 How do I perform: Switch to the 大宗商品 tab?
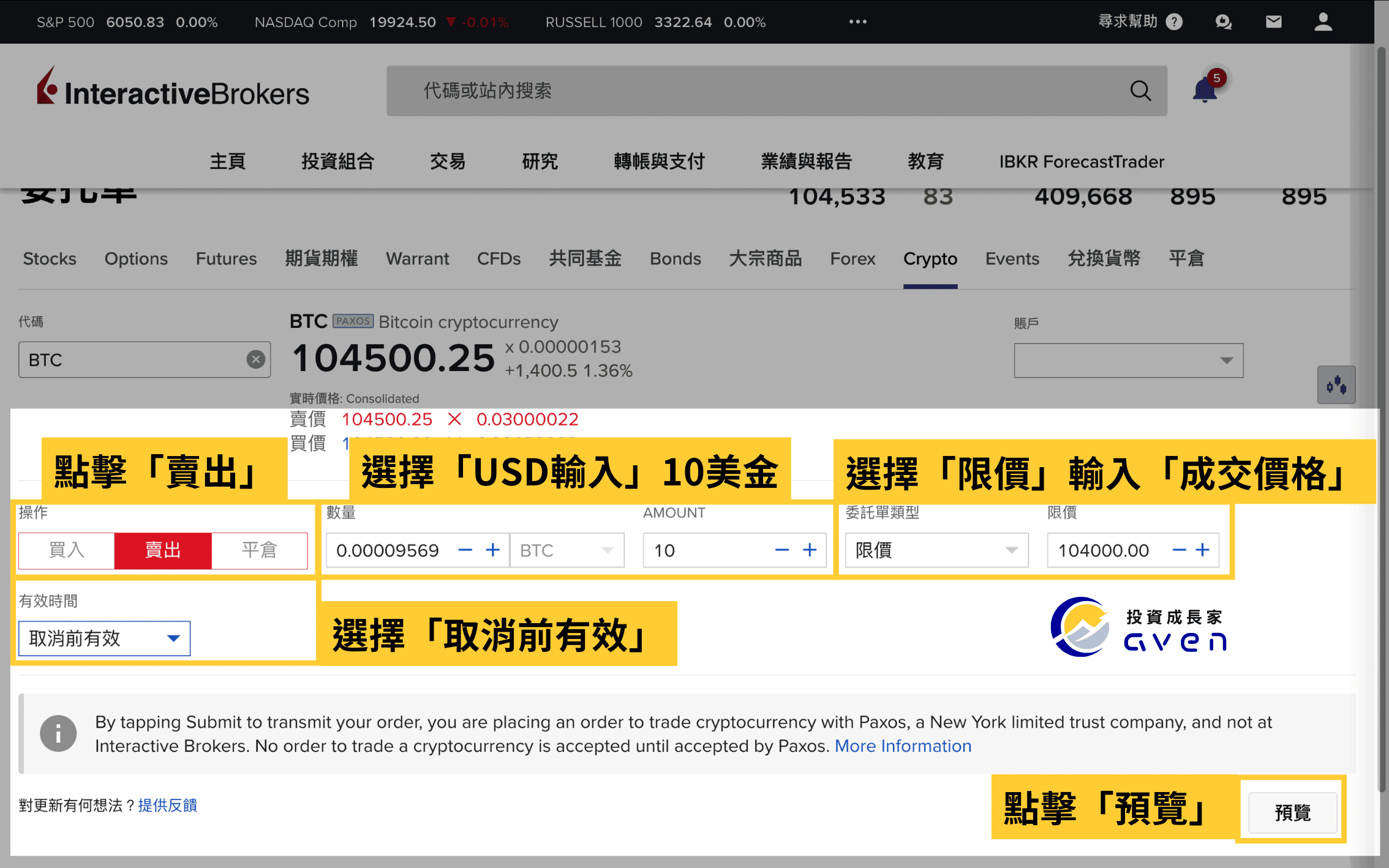click(766, 258)
